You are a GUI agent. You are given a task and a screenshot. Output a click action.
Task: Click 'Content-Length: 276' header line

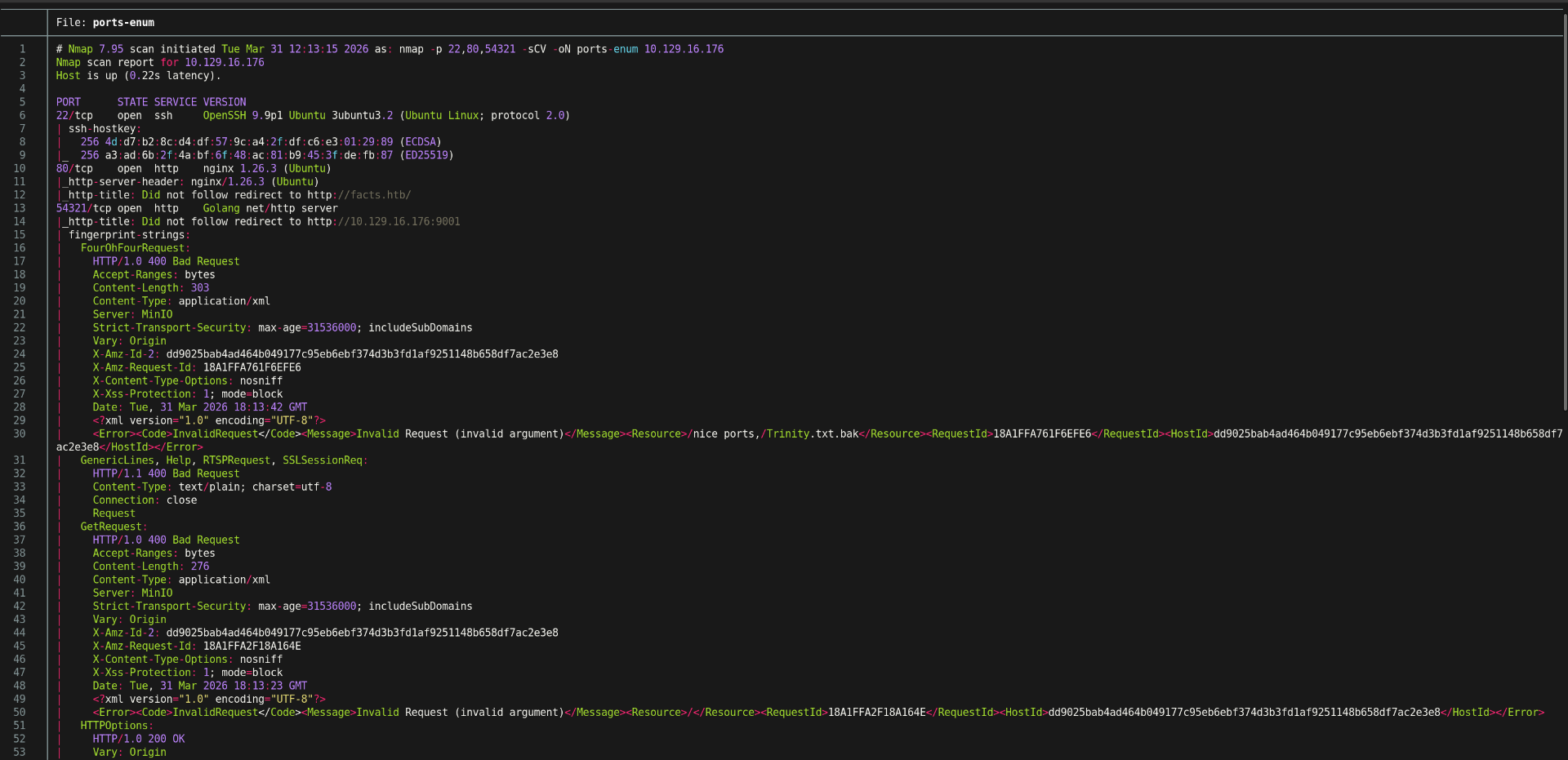[151, 567]
